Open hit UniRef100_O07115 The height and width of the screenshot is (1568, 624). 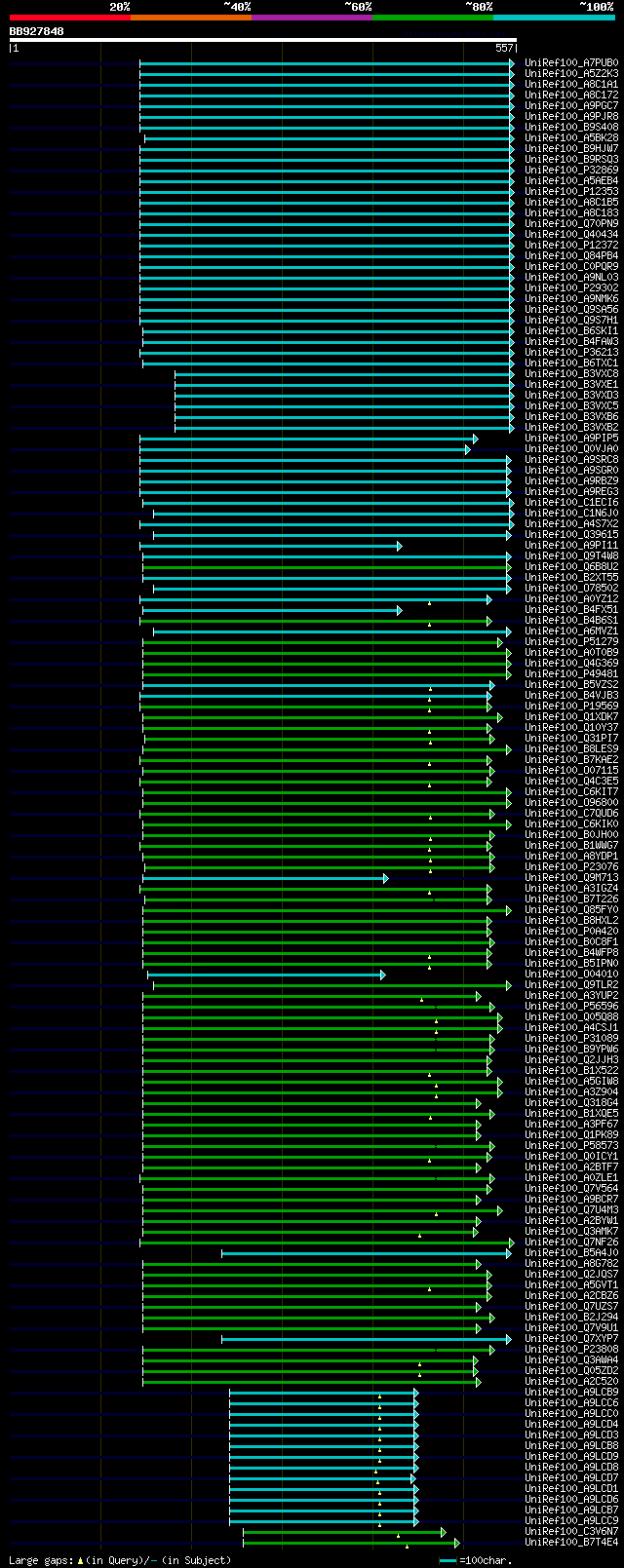coord(571,771)
